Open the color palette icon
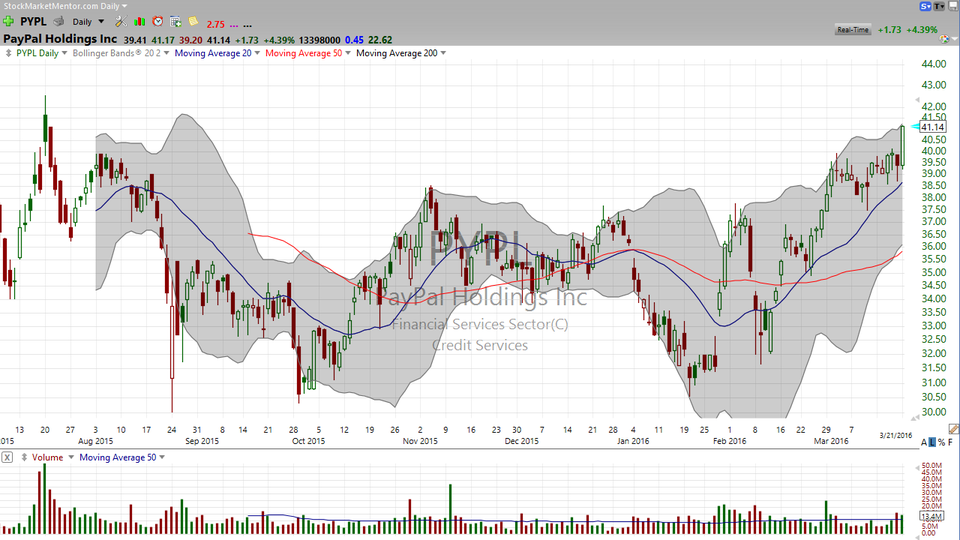The width and height of the screenshot is (960, 540). click(945, 39)
